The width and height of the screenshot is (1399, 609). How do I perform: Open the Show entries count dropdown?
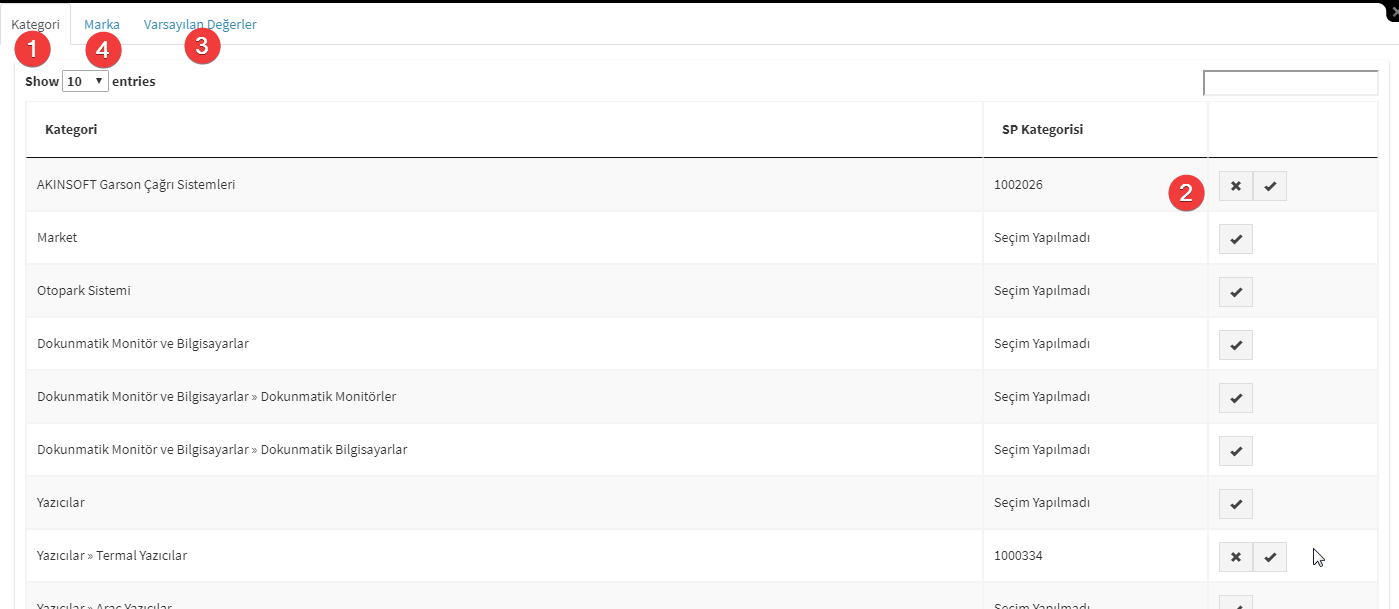pyautogui.click(x=85, y=81)
